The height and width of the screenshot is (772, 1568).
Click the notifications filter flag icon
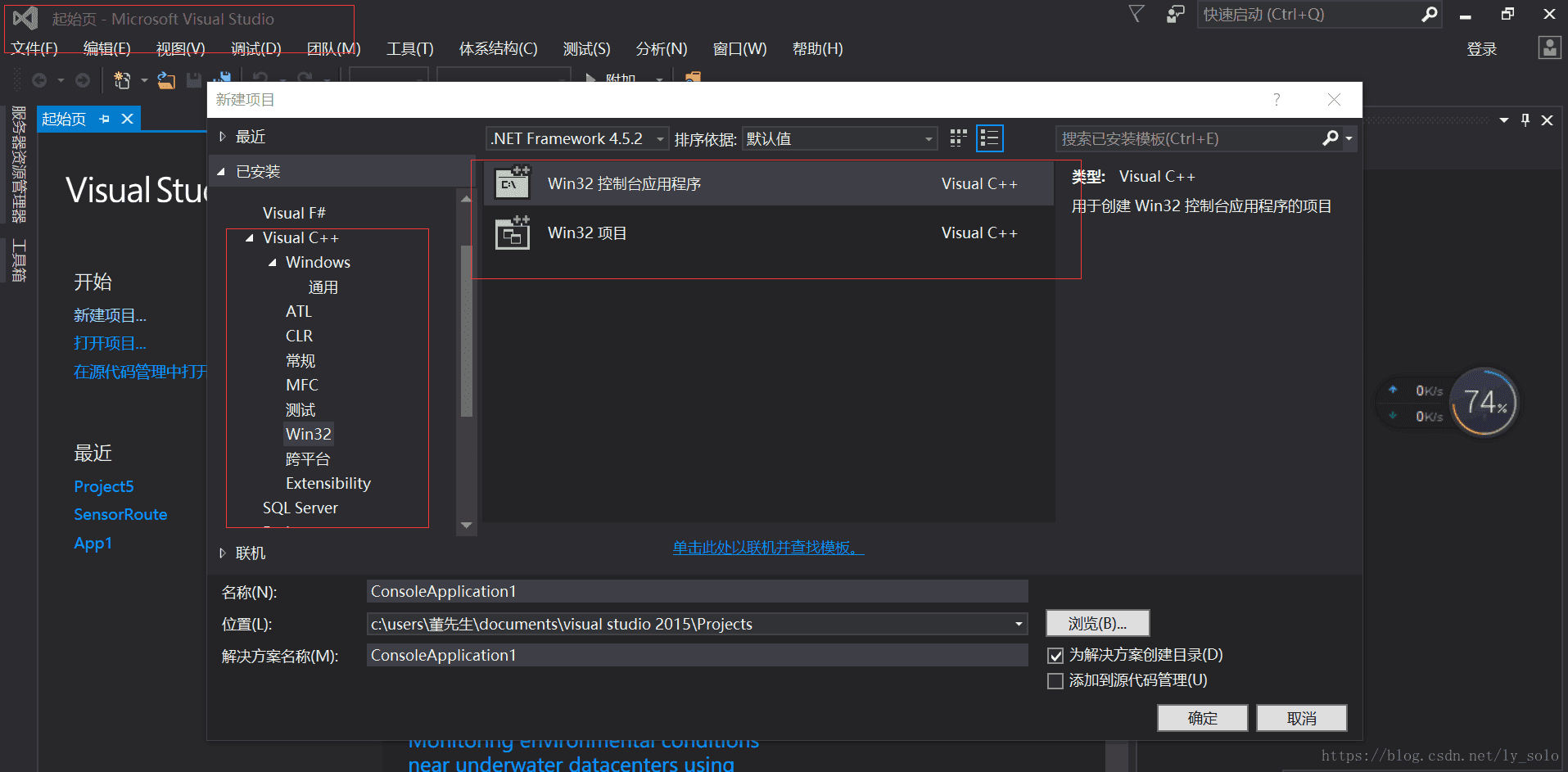tap(1136, 14)
